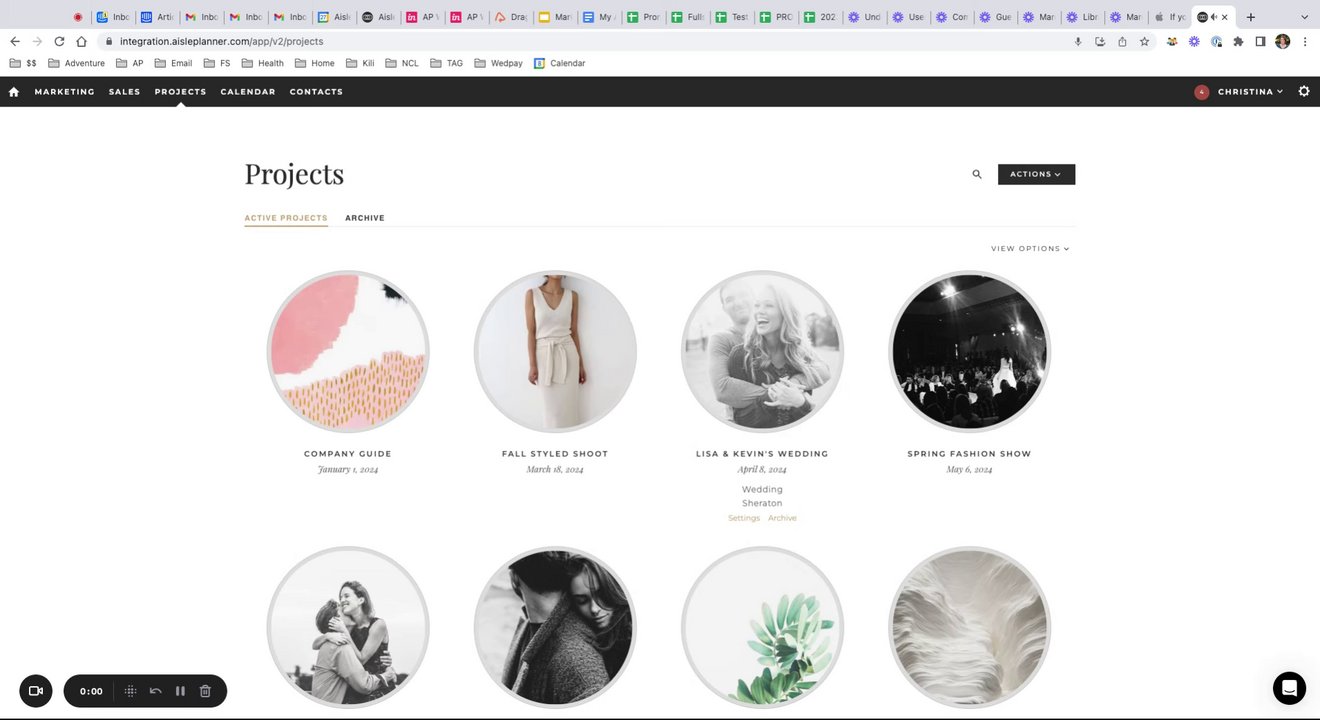Open Spring Fashion Show project thumbnail

969,352
